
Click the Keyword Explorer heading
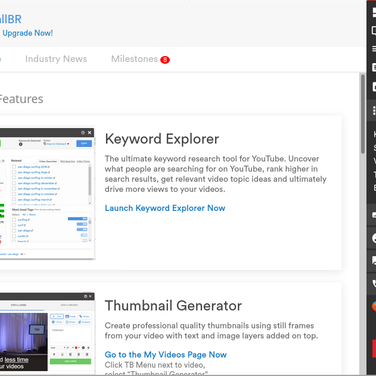[162, 139]
